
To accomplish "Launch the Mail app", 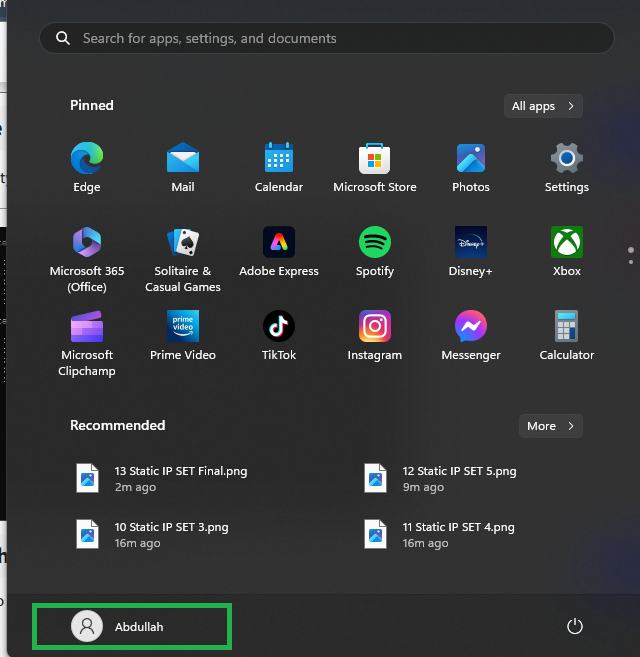I will coord(183,167).
